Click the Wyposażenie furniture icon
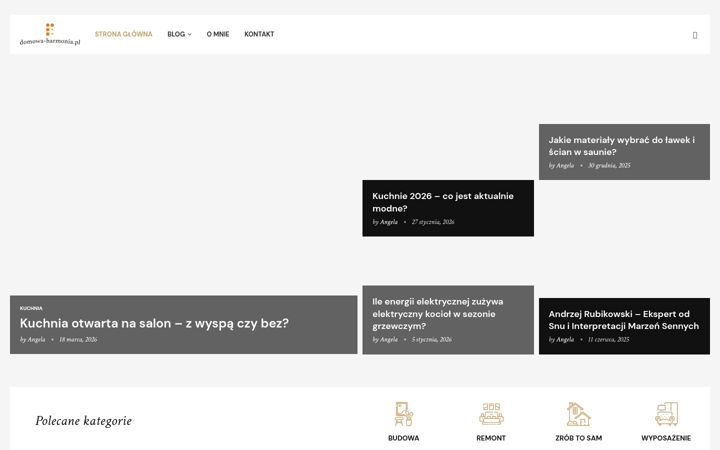Screen dimensions: 720x450 666,414
